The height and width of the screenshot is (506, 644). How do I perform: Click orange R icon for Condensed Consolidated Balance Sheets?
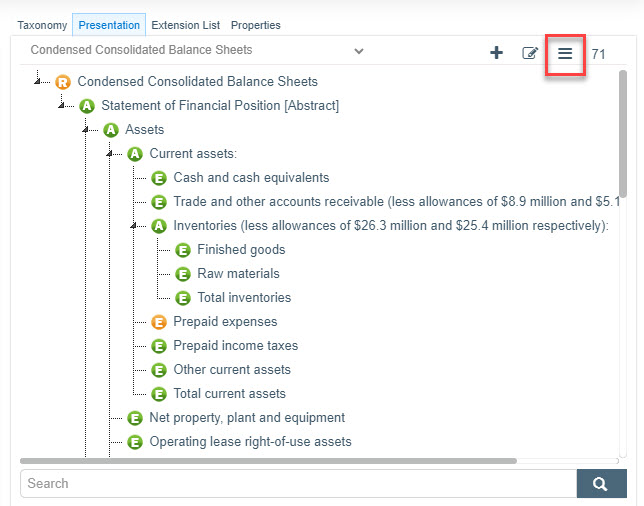tap(63, 82)
